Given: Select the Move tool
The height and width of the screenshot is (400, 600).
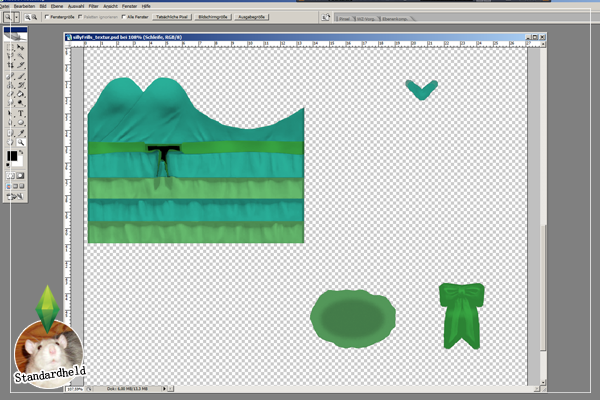Looking at the screenshot, I should [x=21, y=47].
